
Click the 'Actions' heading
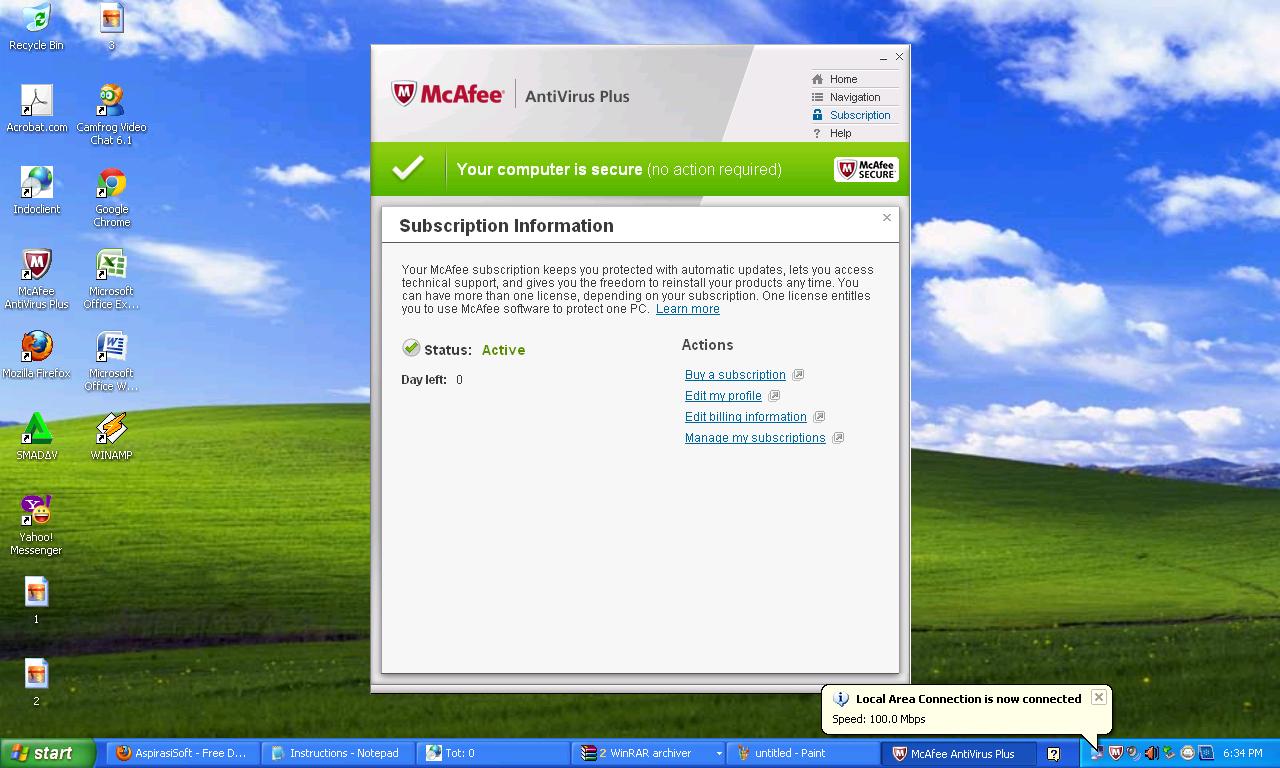click(x=707, y=345)
